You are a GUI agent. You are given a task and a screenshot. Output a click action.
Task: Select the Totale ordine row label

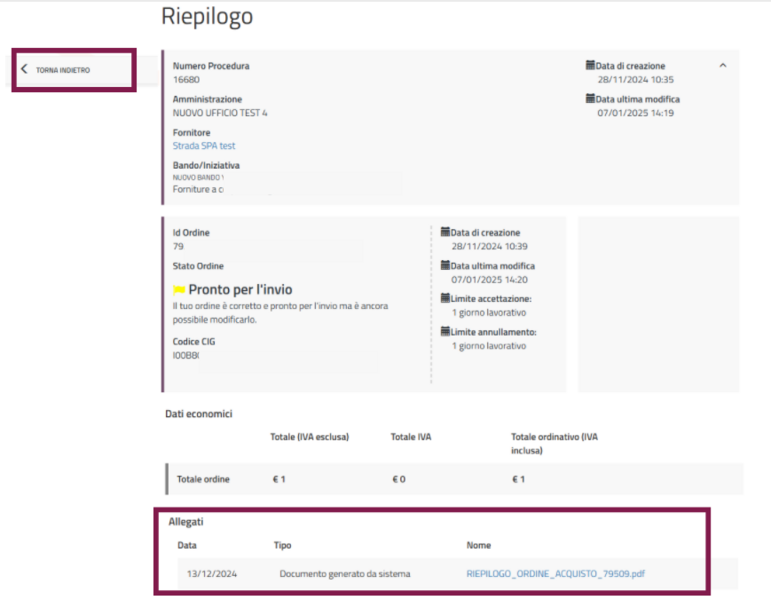tap(203, 480)
